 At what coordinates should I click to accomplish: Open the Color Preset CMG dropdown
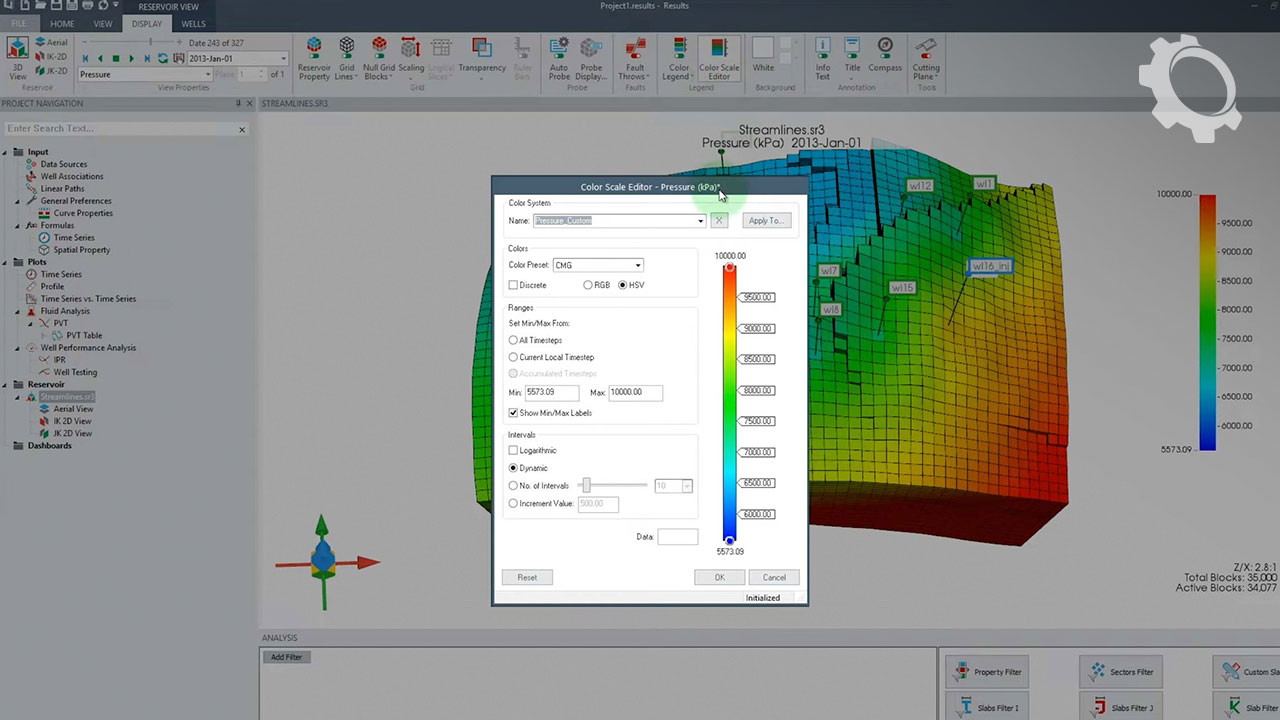click(x=638, y=265)
